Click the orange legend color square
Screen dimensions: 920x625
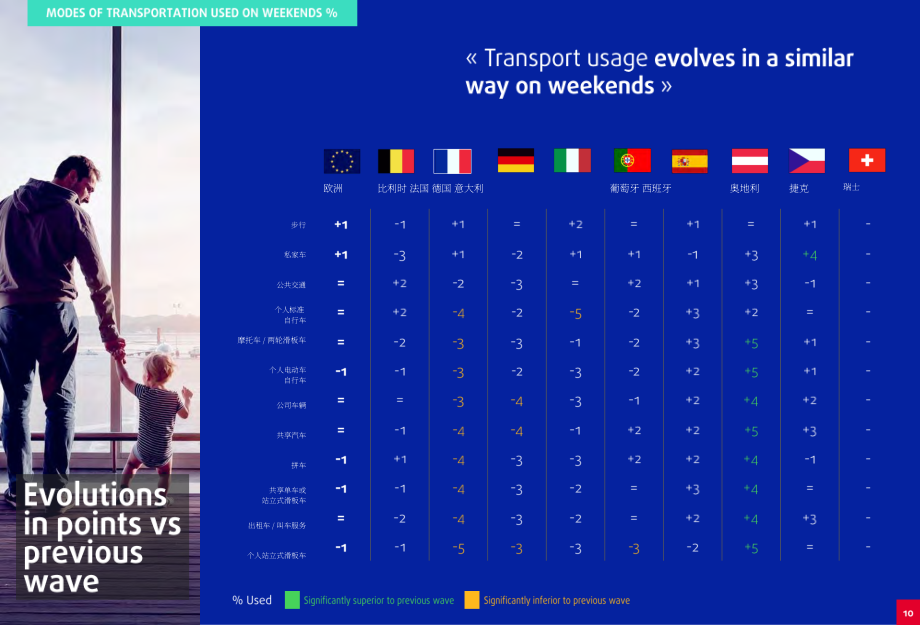[x=472, y=600]
